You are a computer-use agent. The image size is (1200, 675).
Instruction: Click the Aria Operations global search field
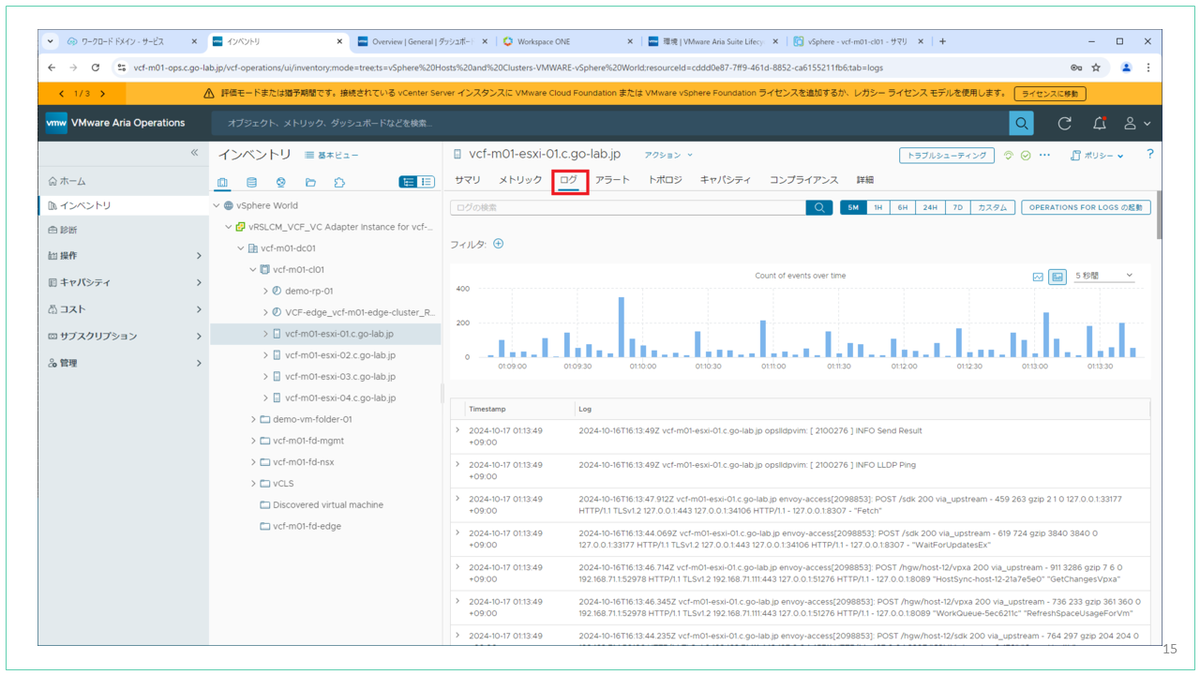pyautogui.click(x=610, y=123)
